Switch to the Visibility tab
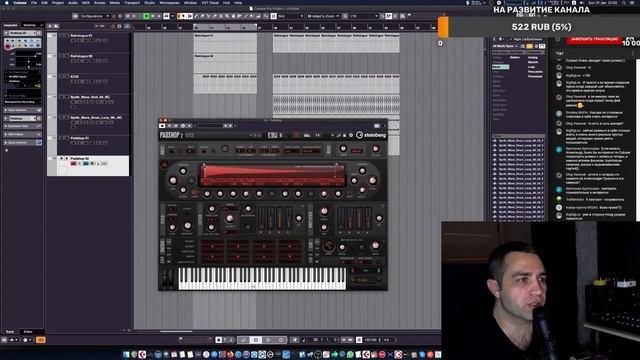Image resolution: width=640 pixels, height=360 pixels. tap(30, 25)
